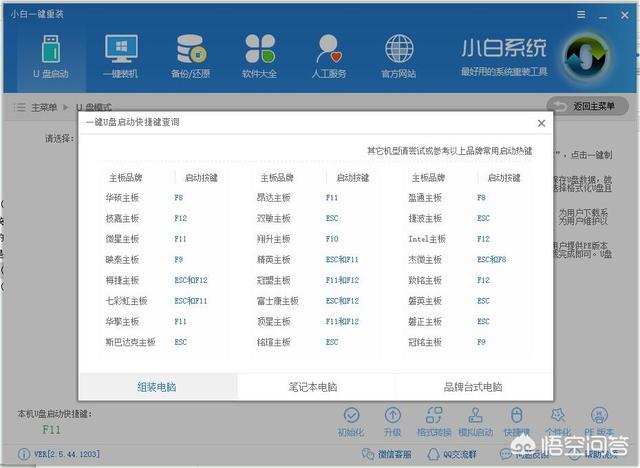Click the PE版本 icon
Viewport: 640px width, 468px height.
point(599,415)
